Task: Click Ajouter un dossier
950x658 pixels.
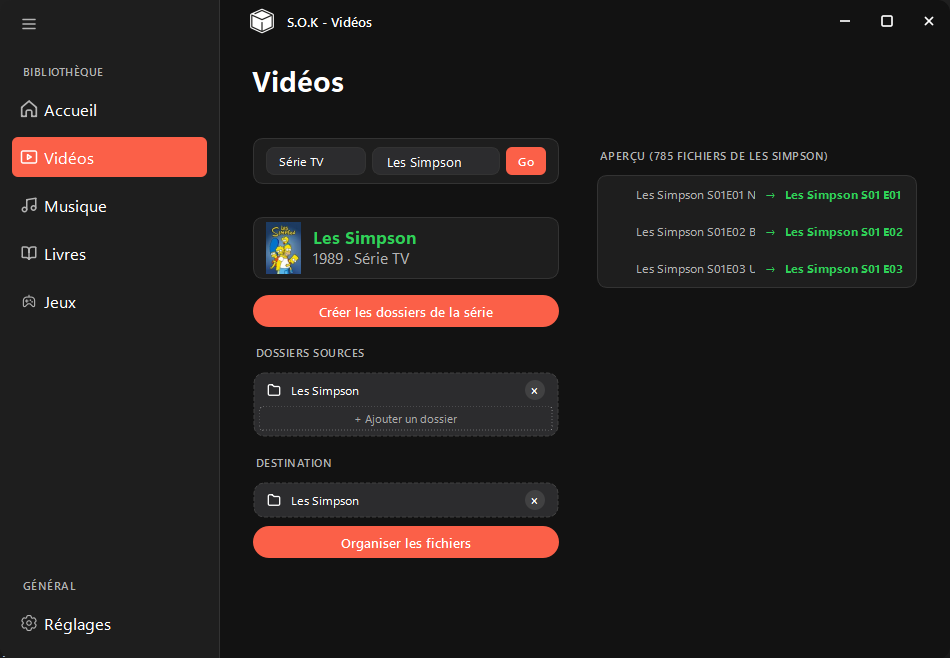Action: pos(406,419)
